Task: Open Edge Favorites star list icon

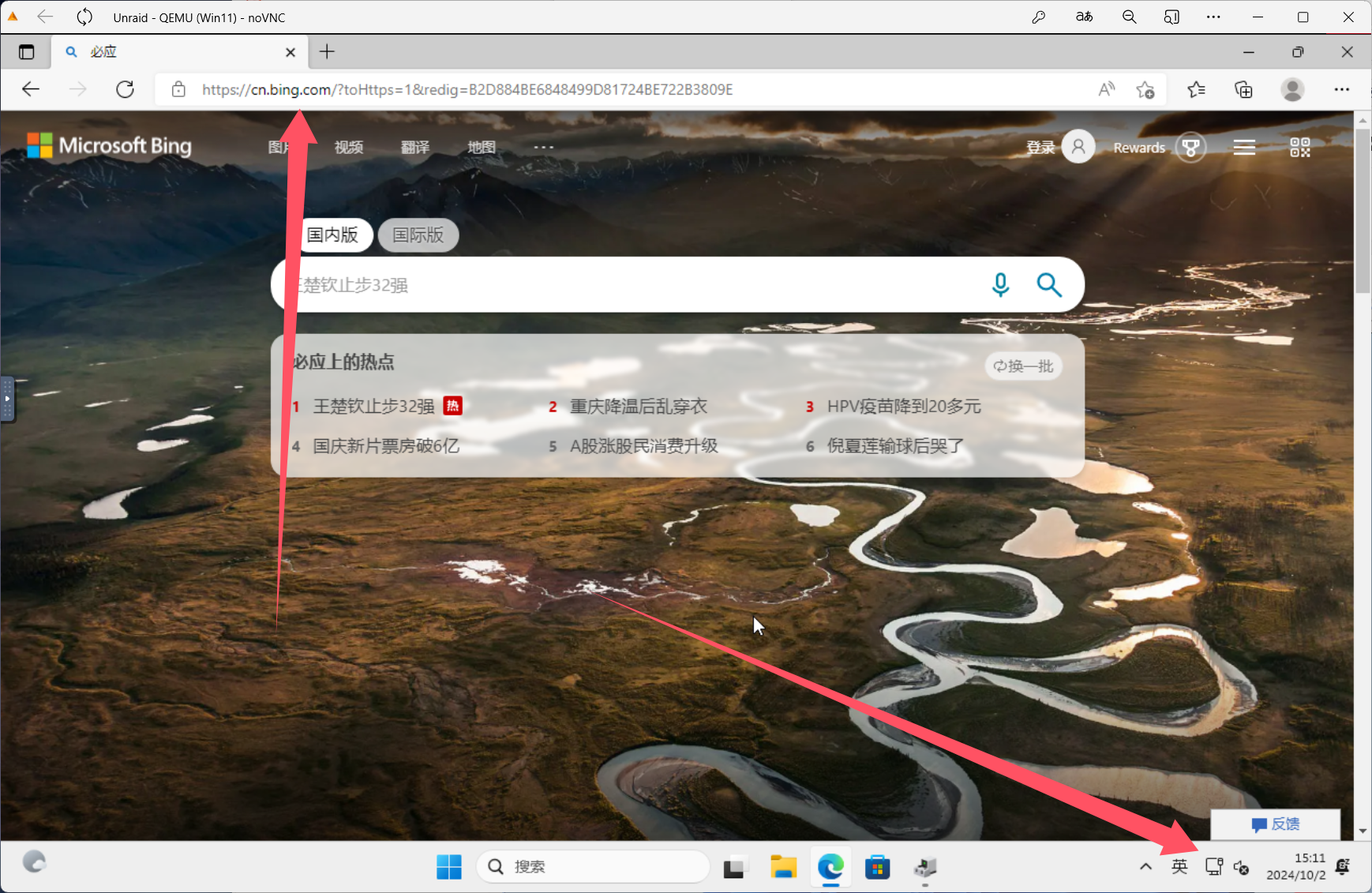Action: coord(1196,89)
